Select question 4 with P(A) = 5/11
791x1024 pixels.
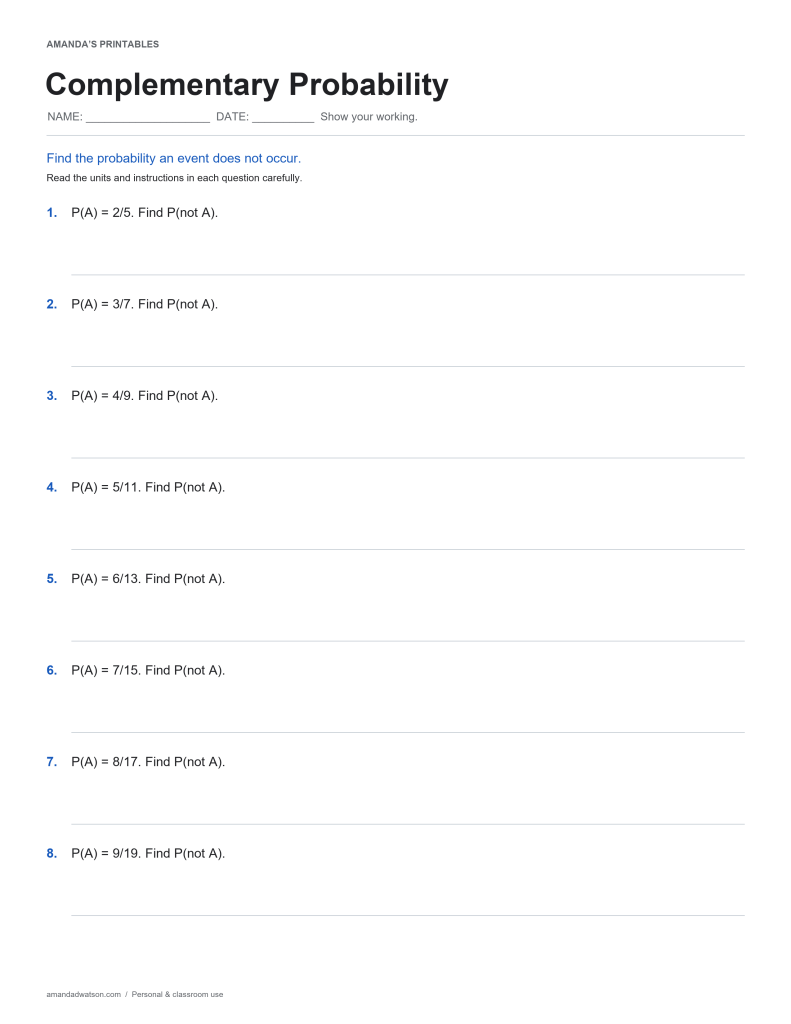[148, 487]
